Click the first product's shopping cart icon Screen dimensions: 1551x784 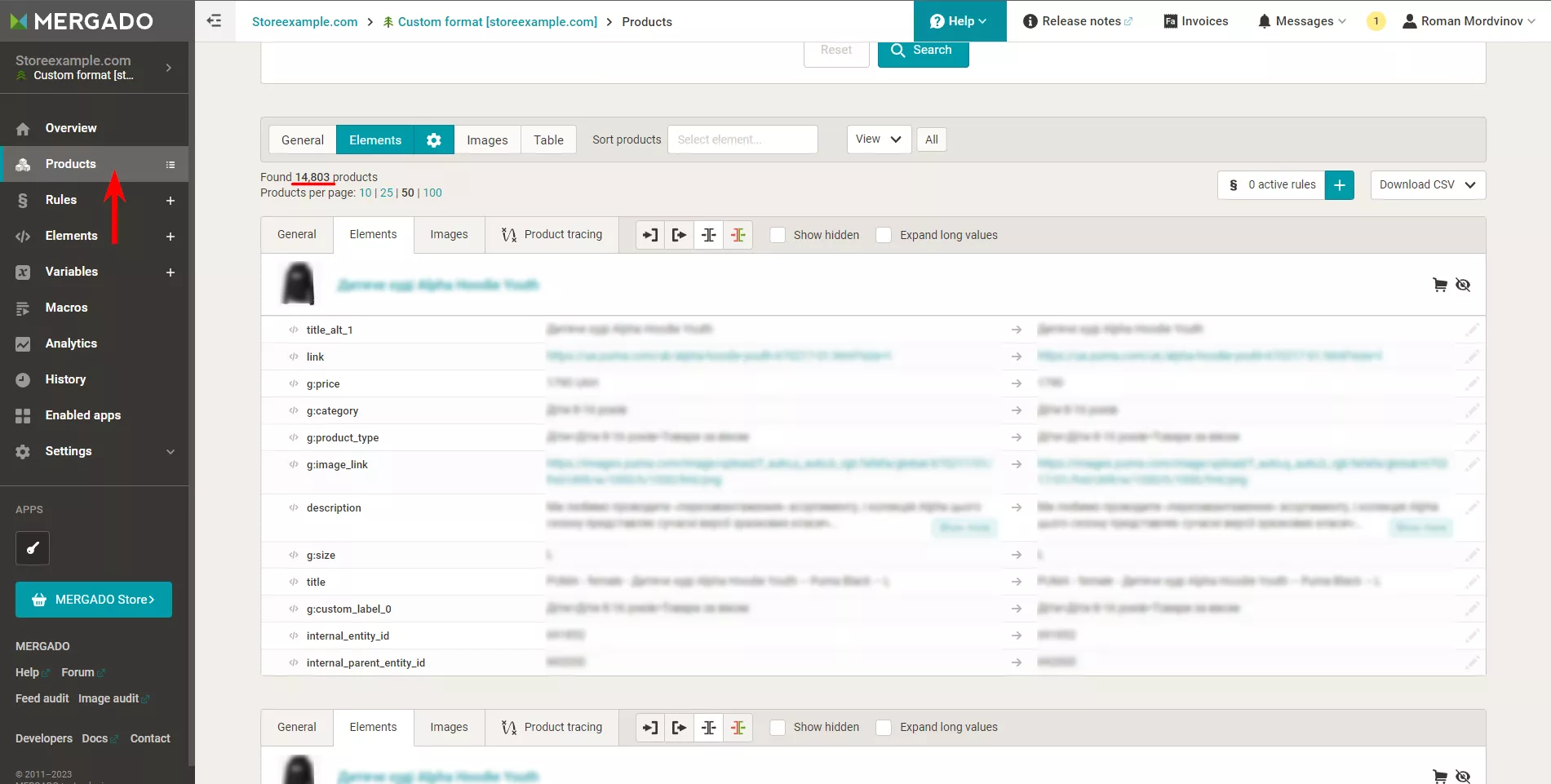pyautogui.click(x=1440, y=285)
